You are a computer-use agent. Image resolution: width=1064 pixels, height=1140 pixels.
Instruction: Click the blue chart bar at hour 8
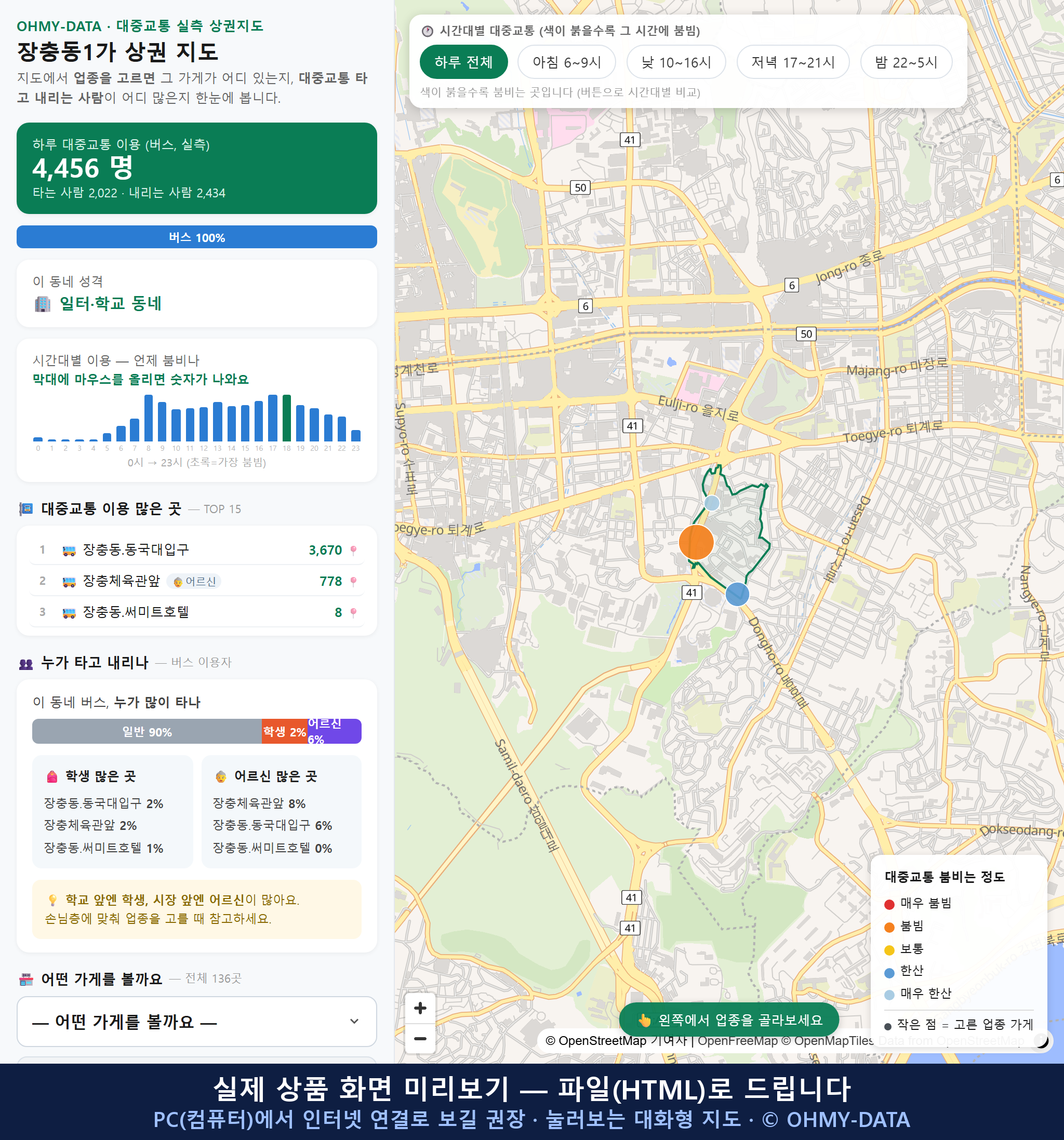(149, 418)
